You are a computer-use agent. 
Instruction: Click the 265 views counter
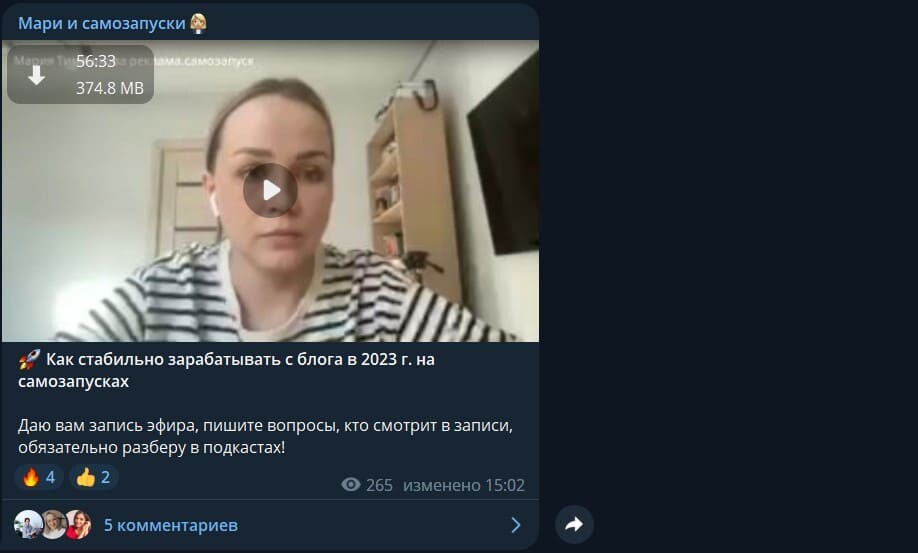click(x=379, y=485)
